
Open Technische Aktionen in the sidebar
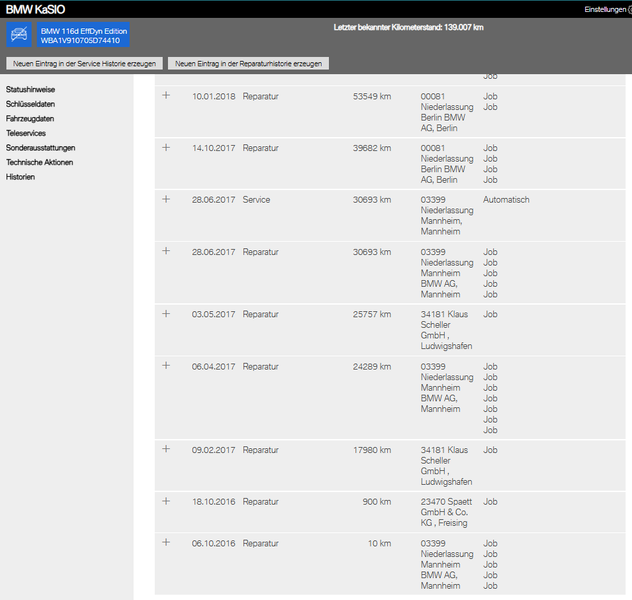coord(40,162)
